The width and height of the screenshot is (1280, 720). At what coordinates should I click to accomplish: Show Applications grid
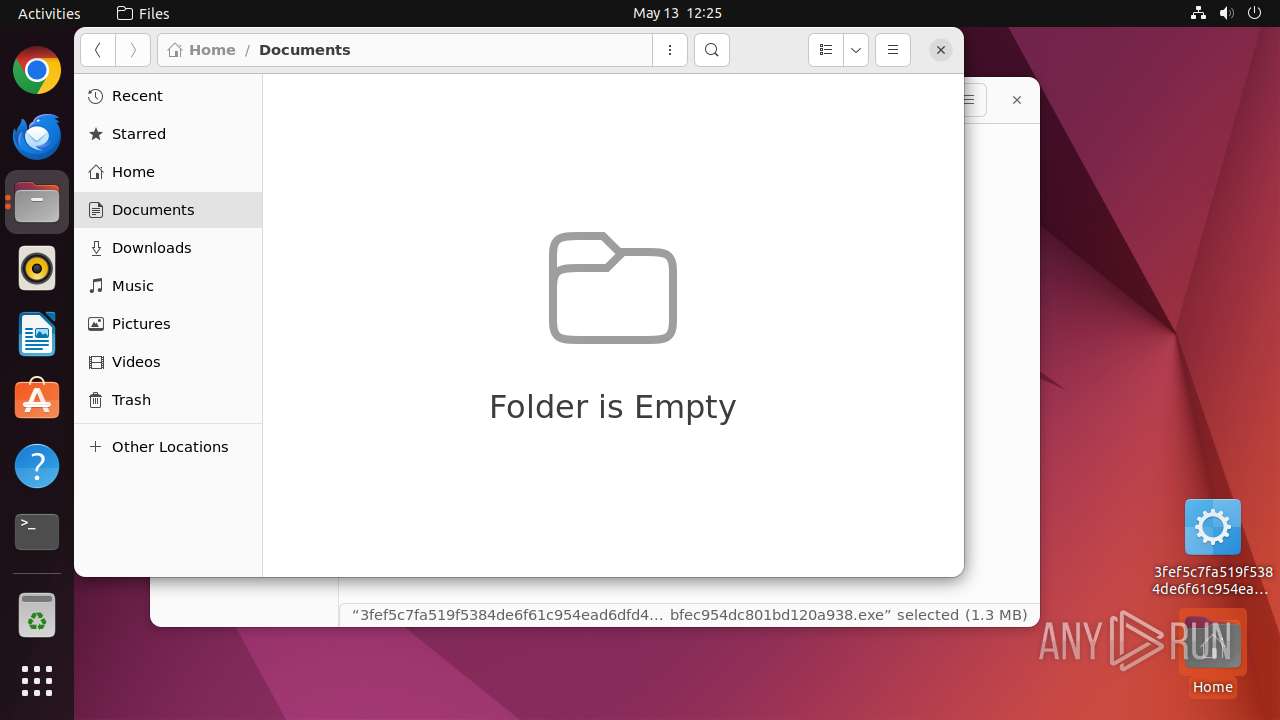pos(37,681)
